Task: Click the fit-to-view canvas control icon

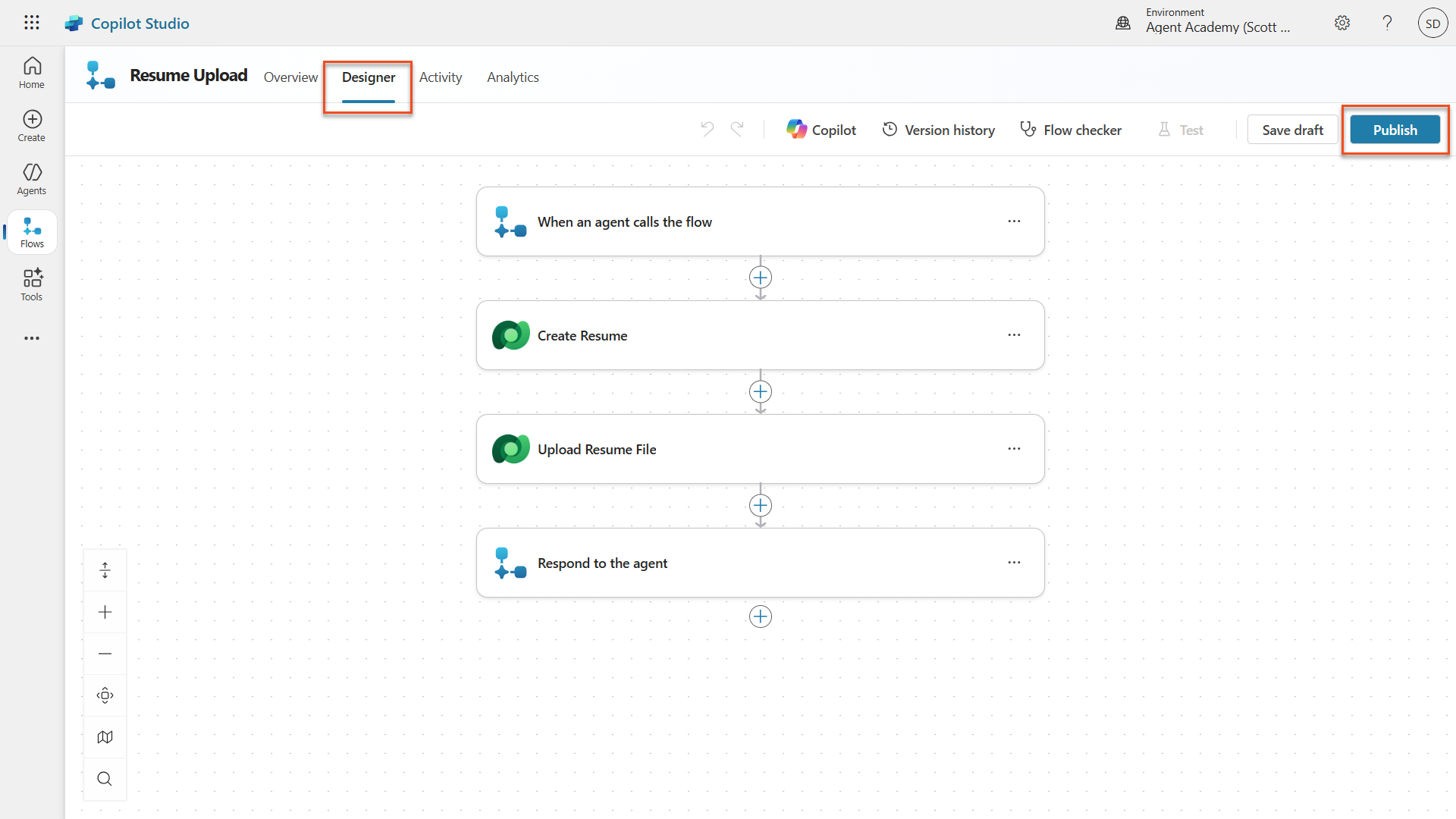Action: tap(105, 695)
